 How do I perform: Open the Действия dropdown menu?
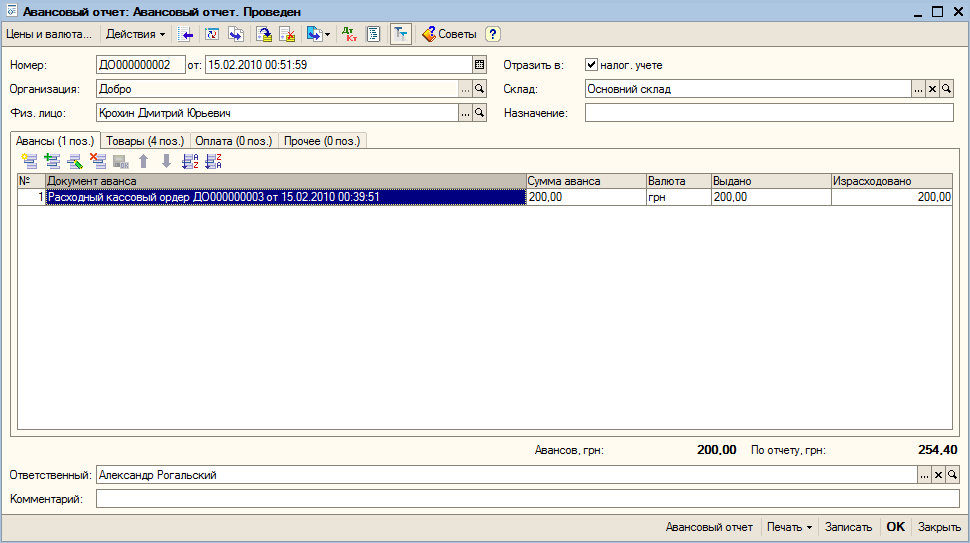[x=135, y=35]
